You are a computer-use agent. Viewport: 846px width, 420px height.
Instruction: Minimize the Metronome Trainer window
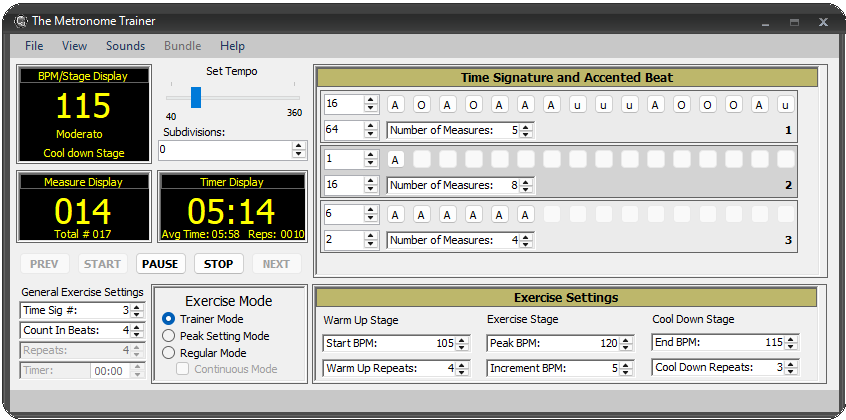766,22
